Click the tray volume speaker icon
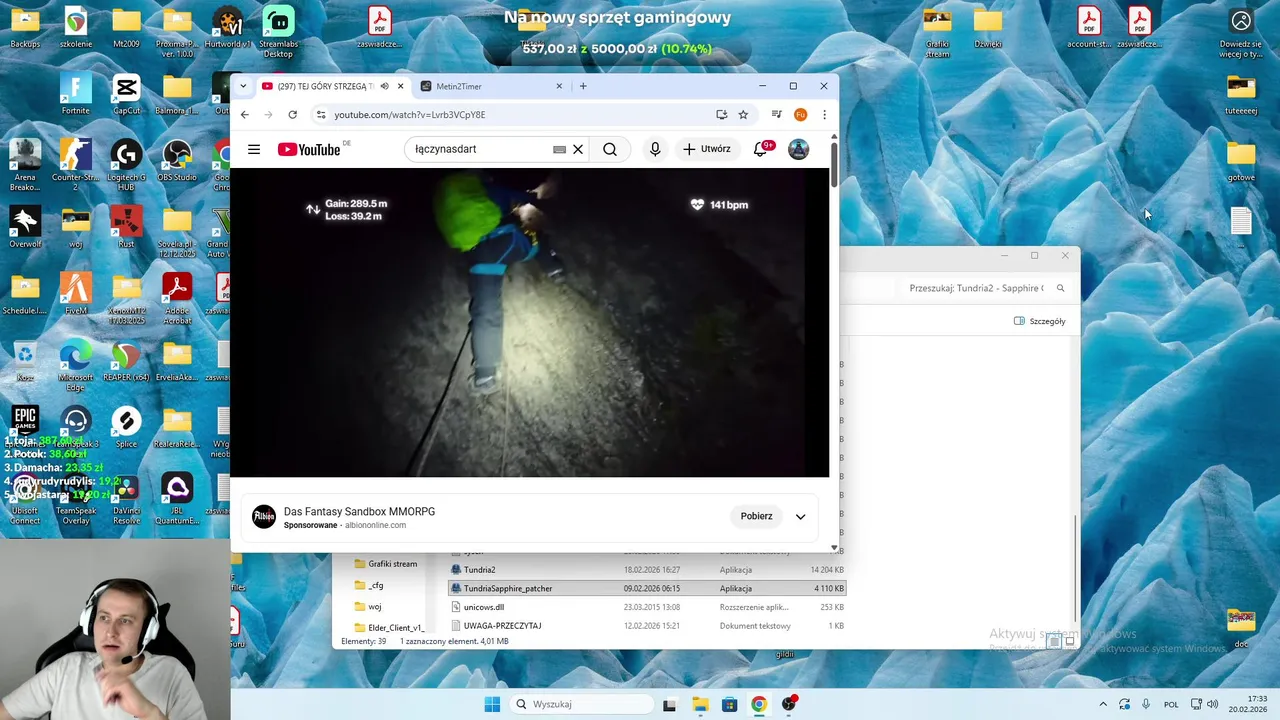This screenshot has width=1280, height=720. point(1213,704)
